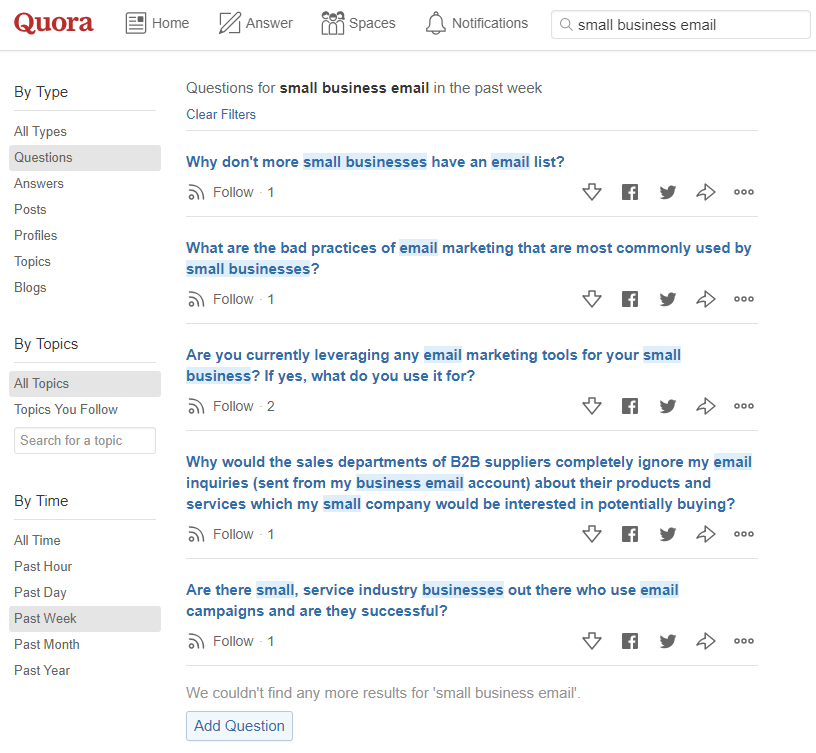Open the Answer page
The width and height of the screenshot is (816, 753).
pos(256,23)
